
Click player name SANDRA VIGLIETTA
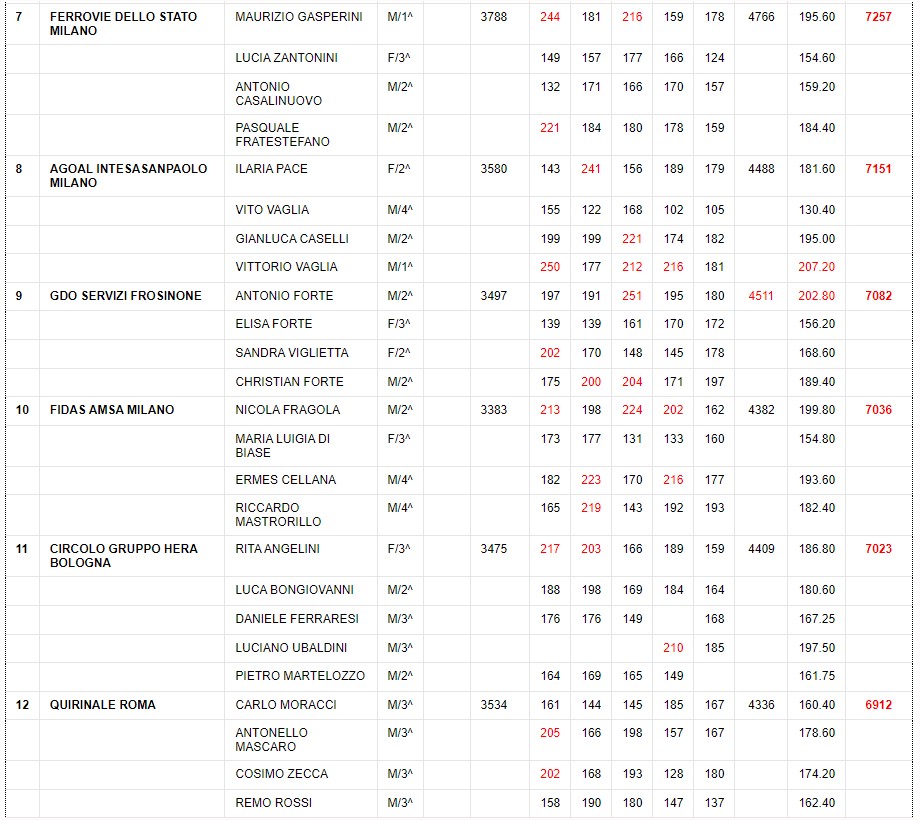(292, 353)
